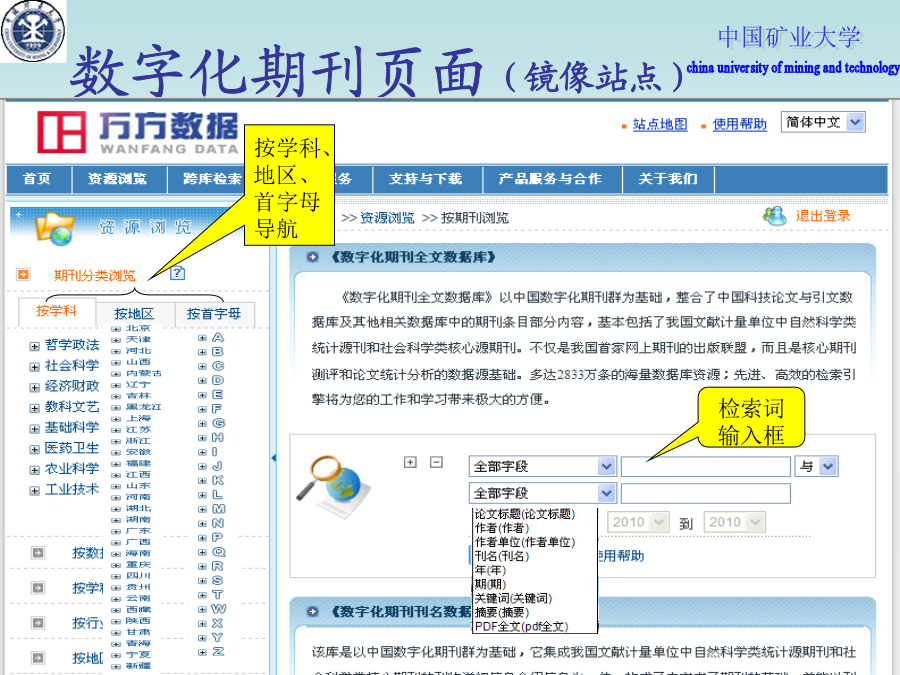Image resolution: width=900 pixels, height=675 pixels.
Task: Expand letter M in alphabet list
Action: pos(203,509)
